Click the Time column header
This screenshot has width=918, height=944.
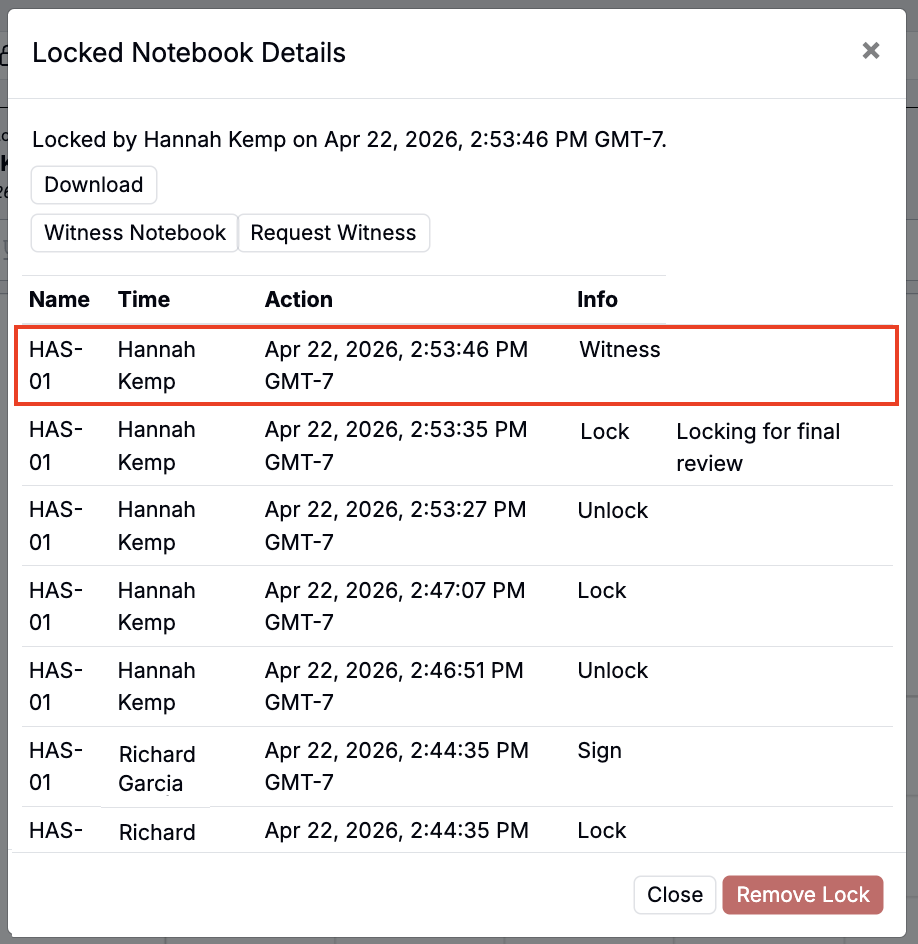[x=144, y=300]
